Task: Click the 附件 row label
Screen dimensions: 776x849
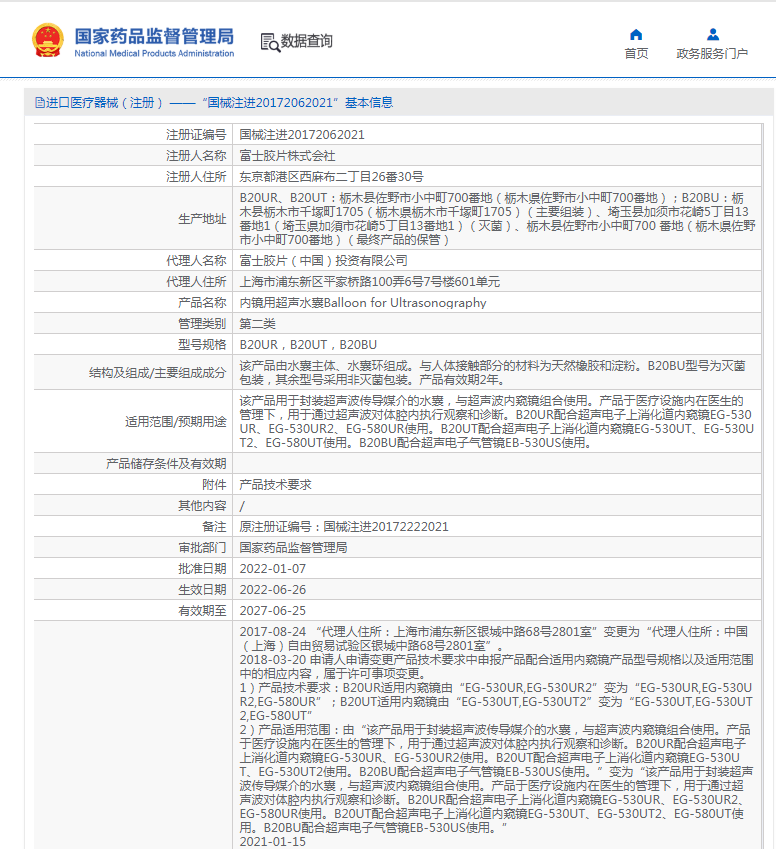Action: point(214,485)
